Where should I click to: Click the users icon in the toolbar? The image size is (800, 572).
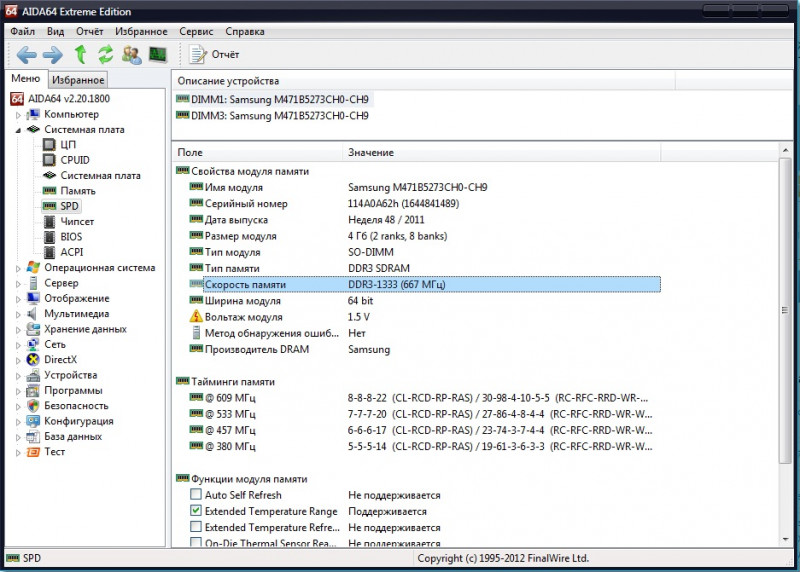coord(132,55)
